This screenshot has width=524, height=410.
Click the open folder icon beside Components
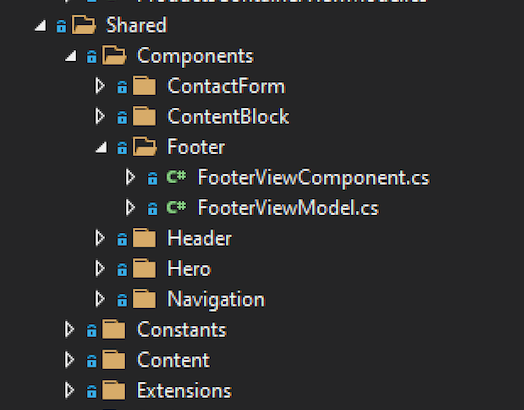click(x=114, y=55)
